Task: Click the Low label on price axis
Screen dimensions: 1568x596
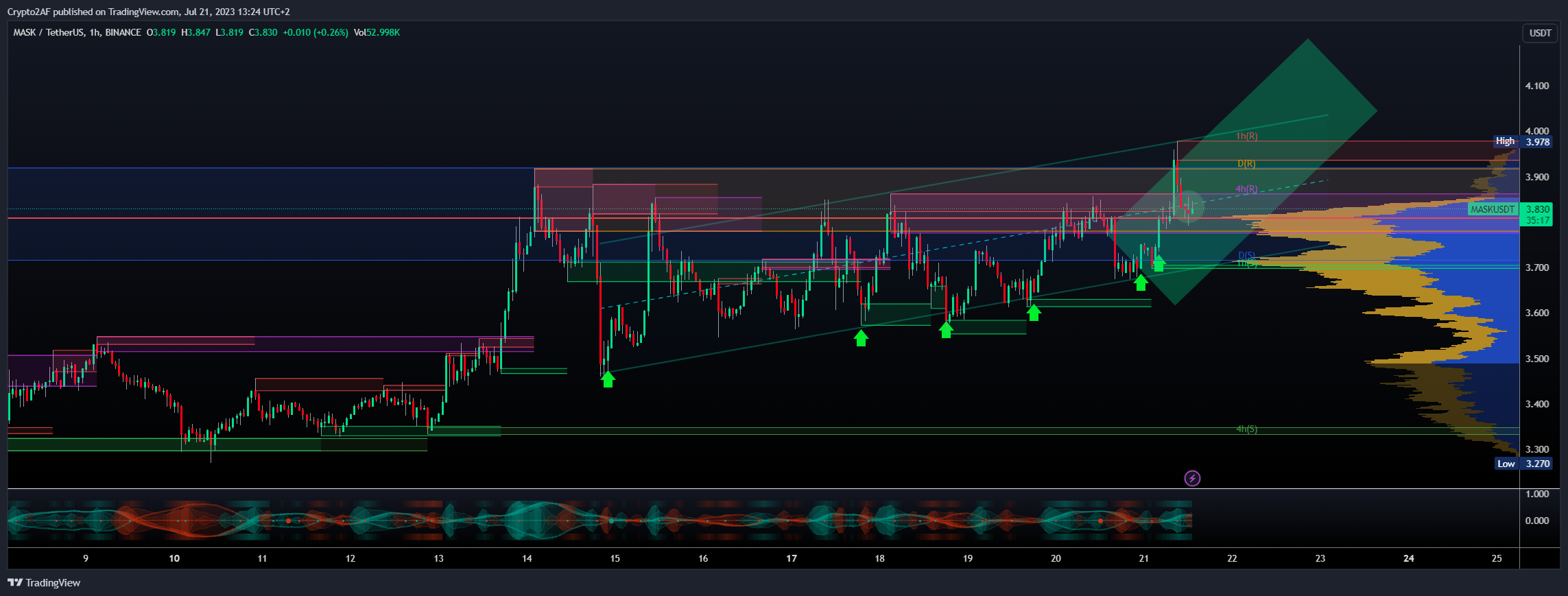Action: point(1506,464)
